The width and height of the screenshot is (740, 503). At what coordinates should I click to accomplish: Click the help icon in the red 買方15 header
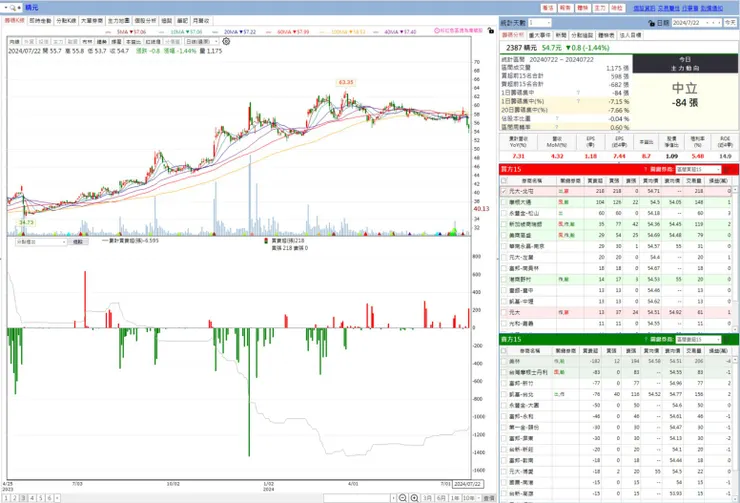645,169
